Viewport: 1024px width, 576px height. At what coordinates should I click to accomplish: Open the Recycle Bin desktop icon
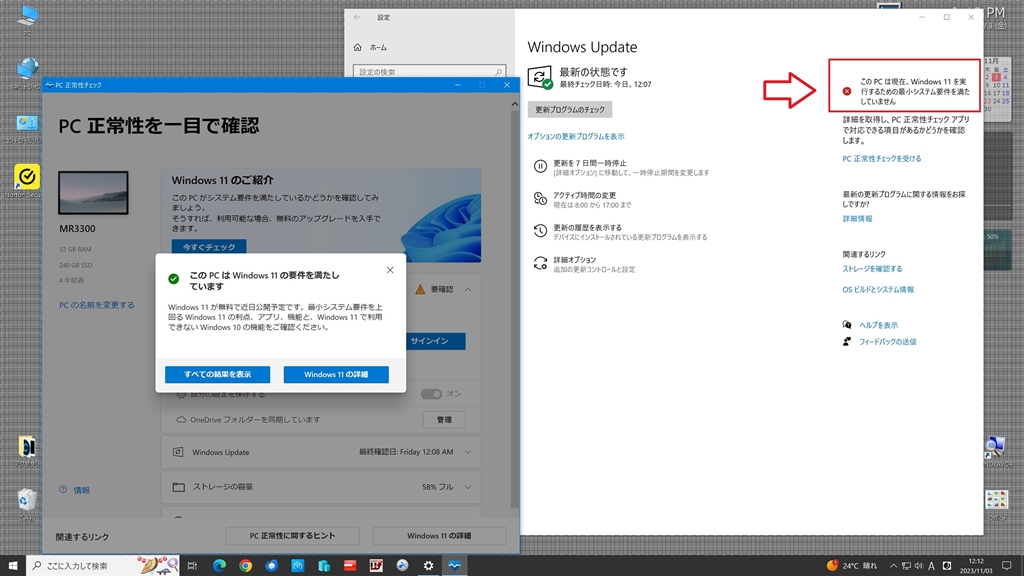point(26,504)
